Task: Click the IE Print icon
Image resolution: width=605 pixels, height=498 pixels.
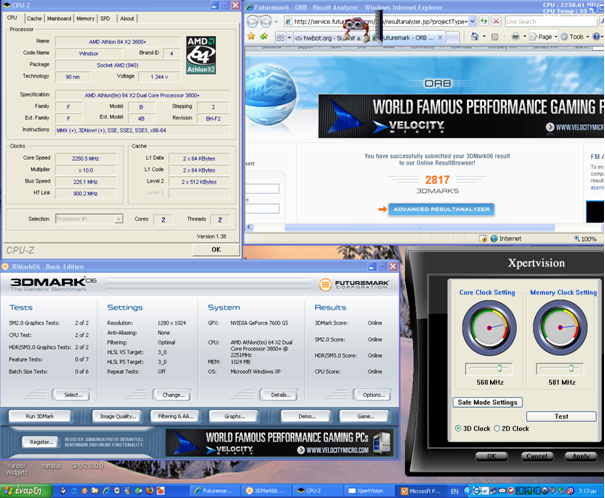Action: [515, 37]
